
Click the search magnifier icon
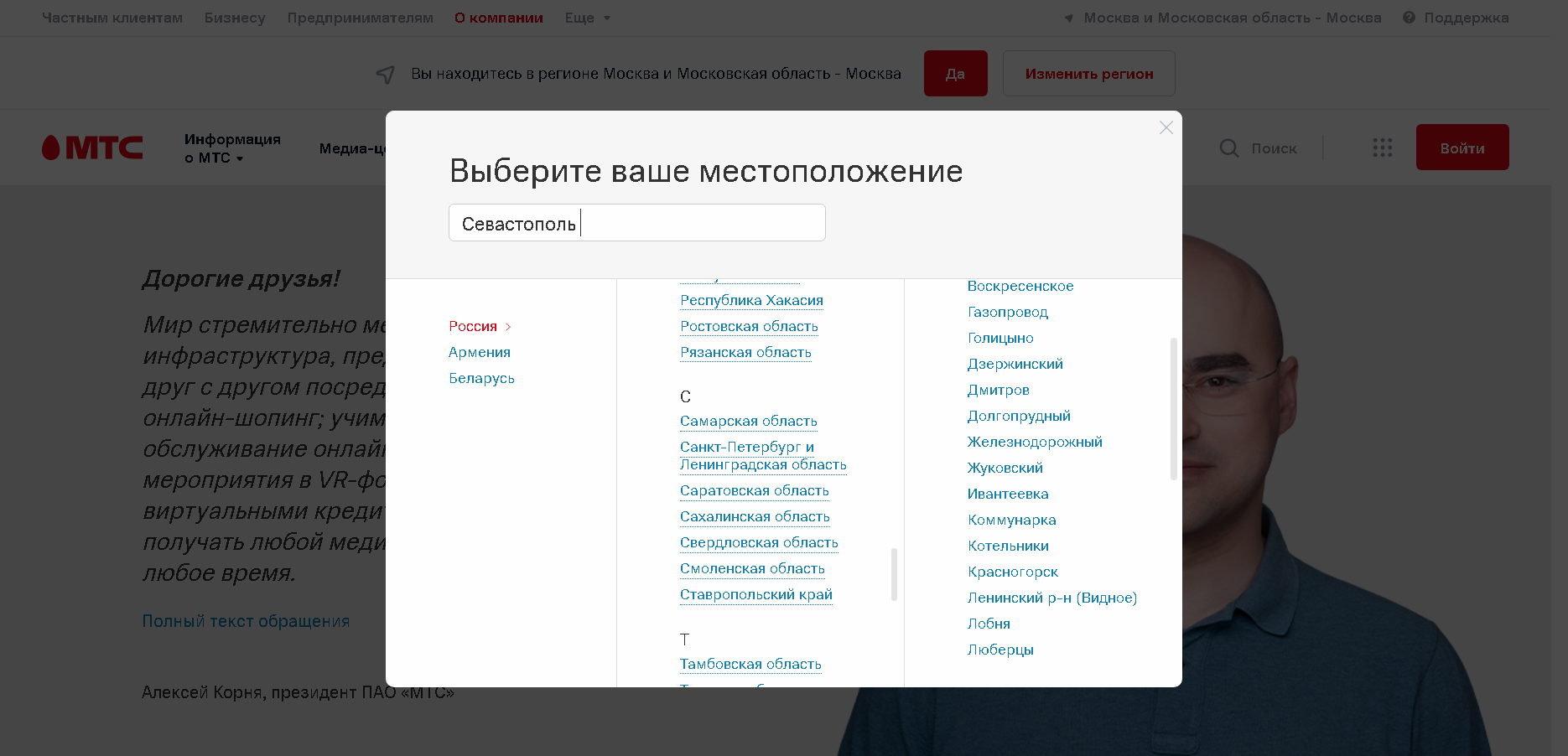(1228, 148)
